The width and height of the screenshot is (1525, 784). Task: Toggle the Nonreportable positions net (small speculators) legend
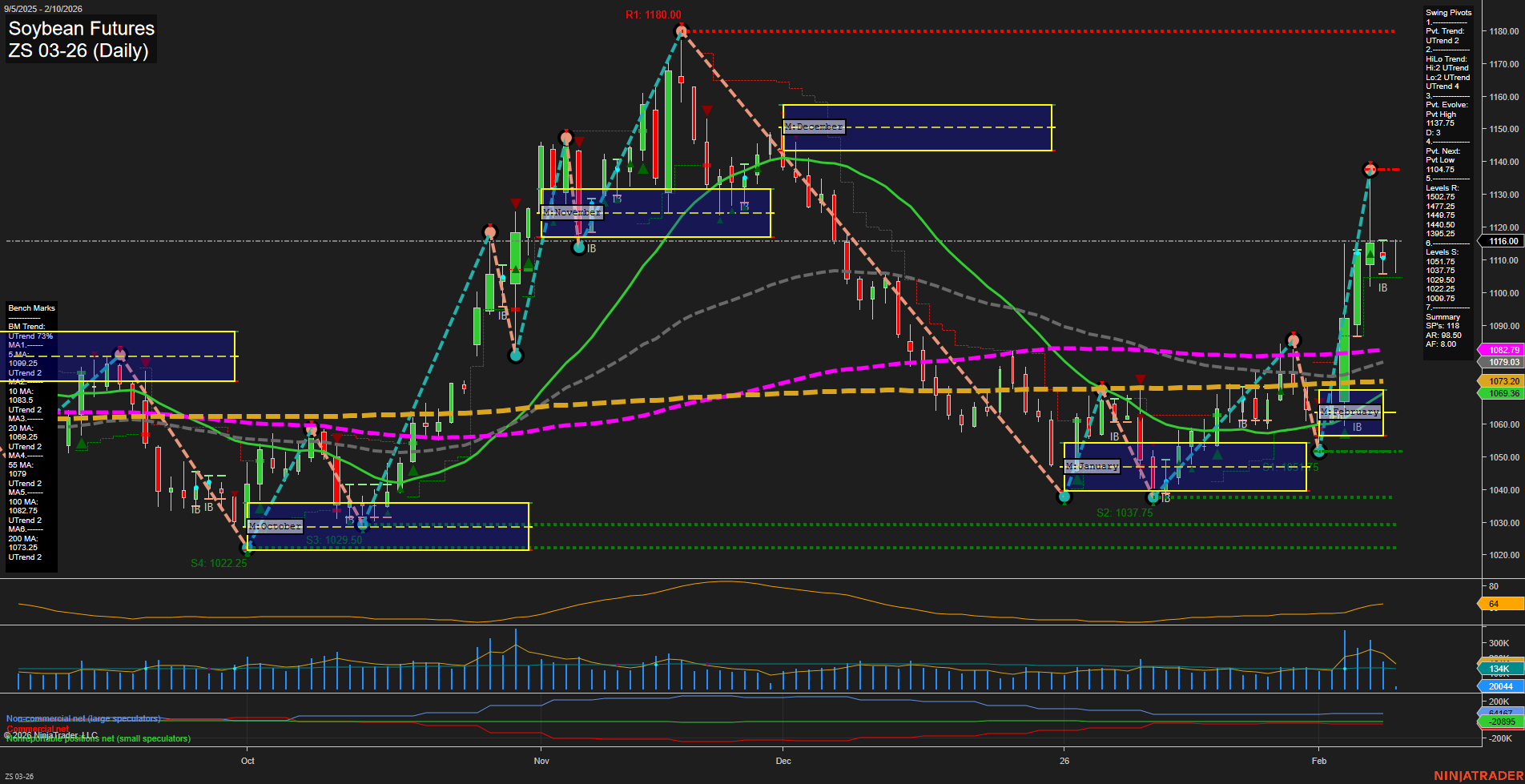tap(96, 738)
